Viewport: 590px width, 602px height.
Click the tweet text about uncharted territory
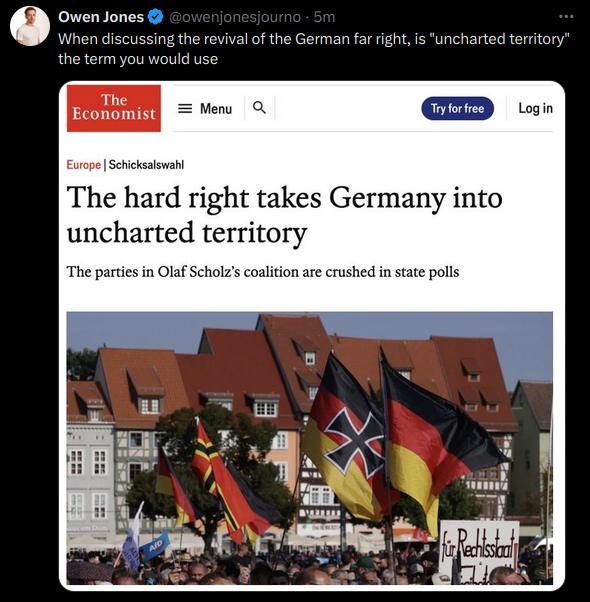[314, 49]
